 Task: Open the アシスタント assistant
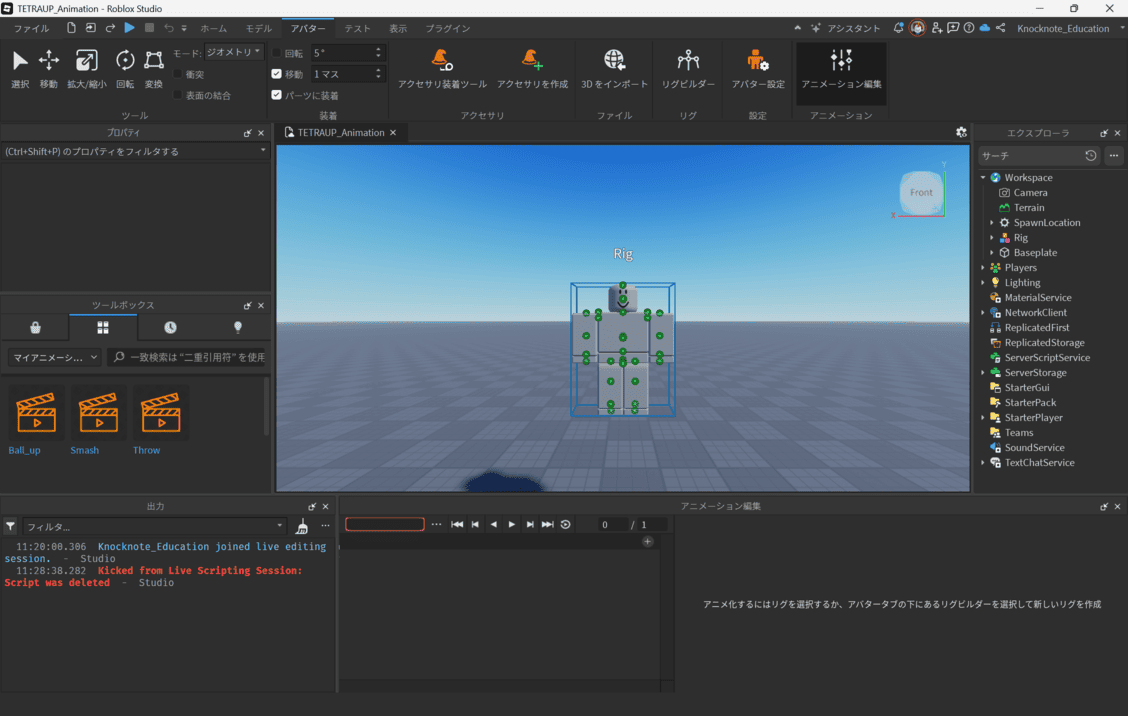[845, 28]
